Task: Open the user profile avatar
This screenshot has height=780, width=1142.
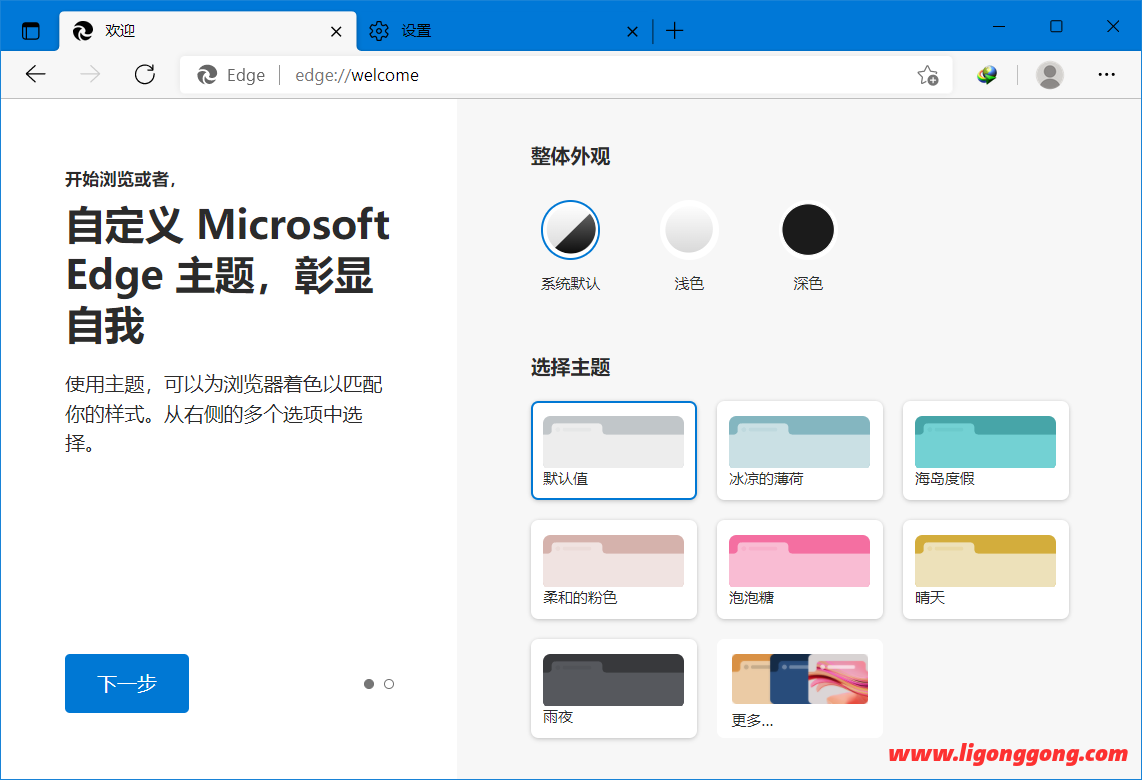Action: (1050, 74)
